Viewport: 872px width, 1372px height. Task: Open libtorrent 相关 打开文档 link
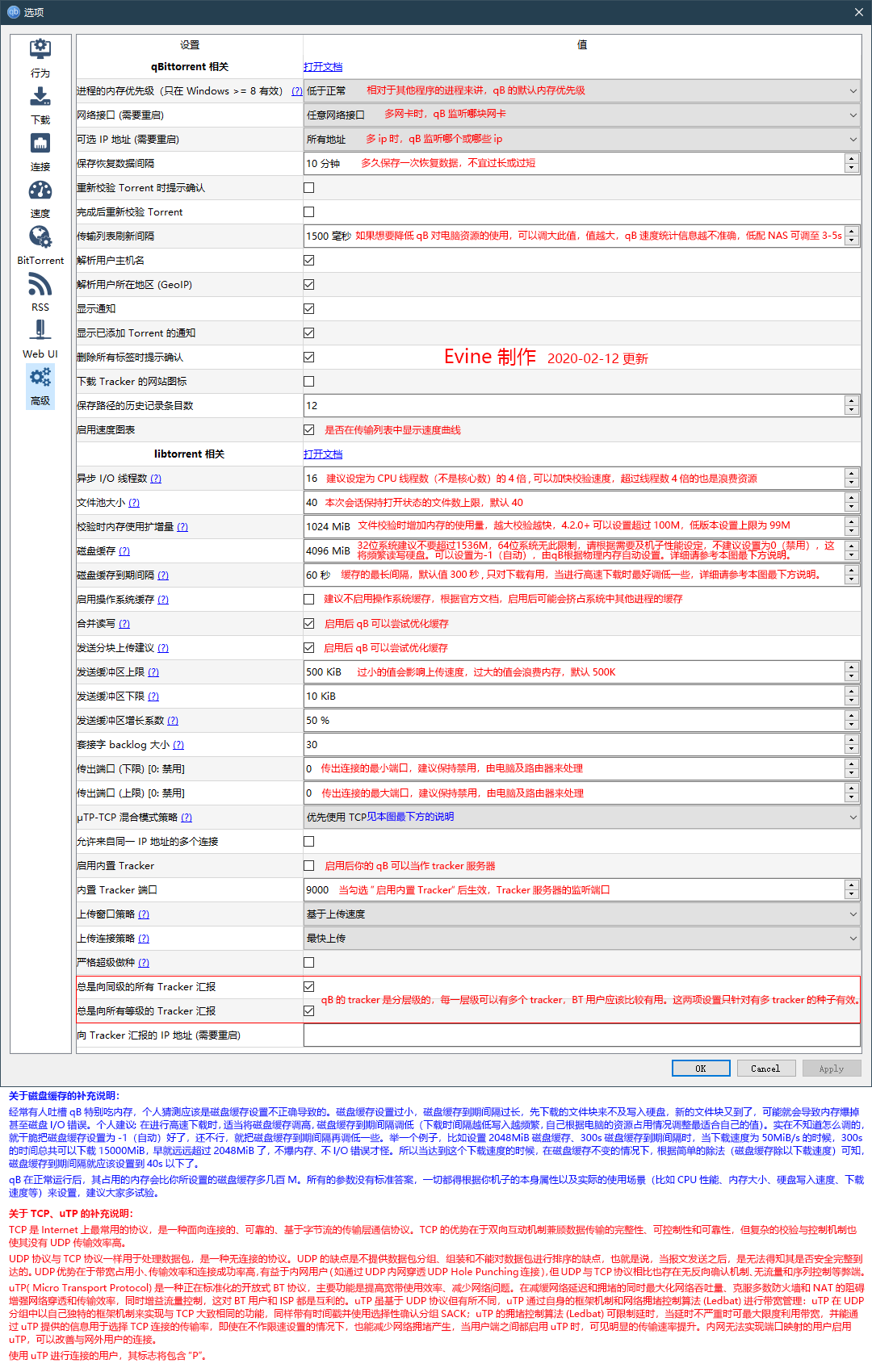coord(323,454)
